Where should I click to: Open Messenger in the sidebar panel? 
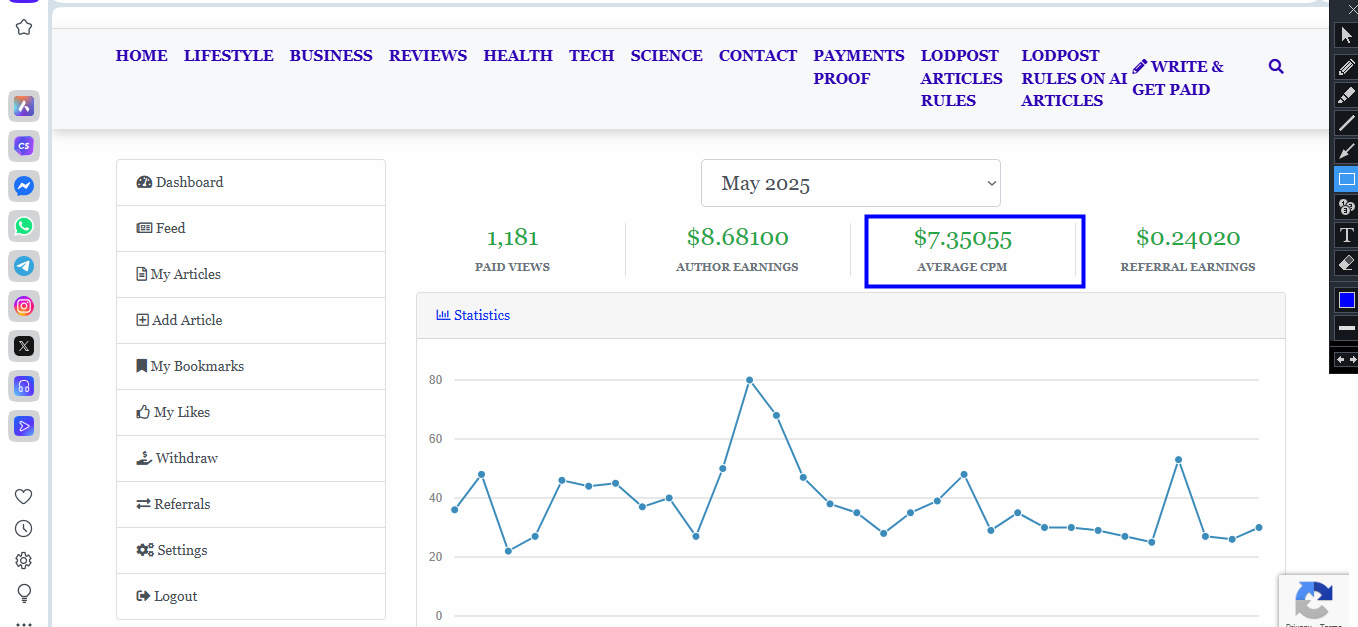(24, 186)
